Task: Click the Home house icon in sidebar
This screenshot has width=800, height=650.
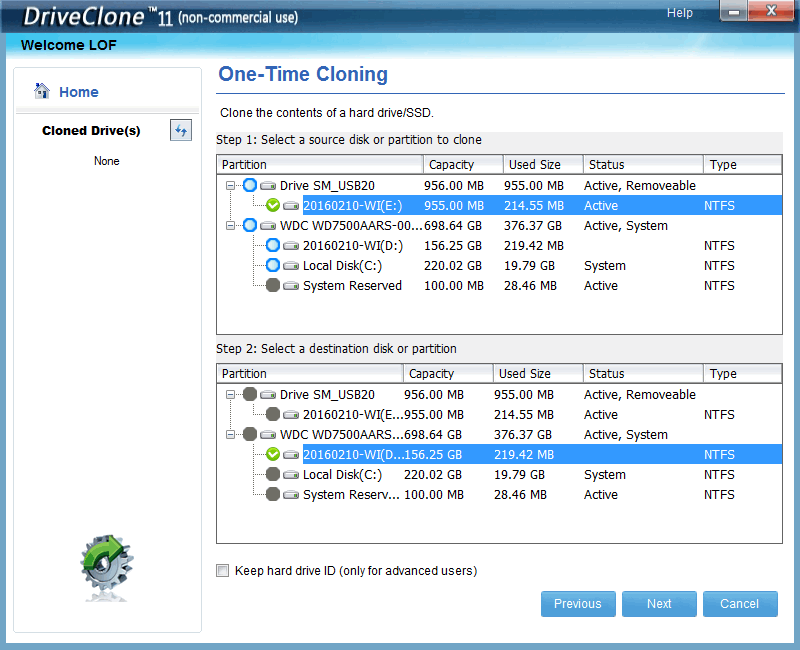Action: pyautogui.click(x=42, y=91)
